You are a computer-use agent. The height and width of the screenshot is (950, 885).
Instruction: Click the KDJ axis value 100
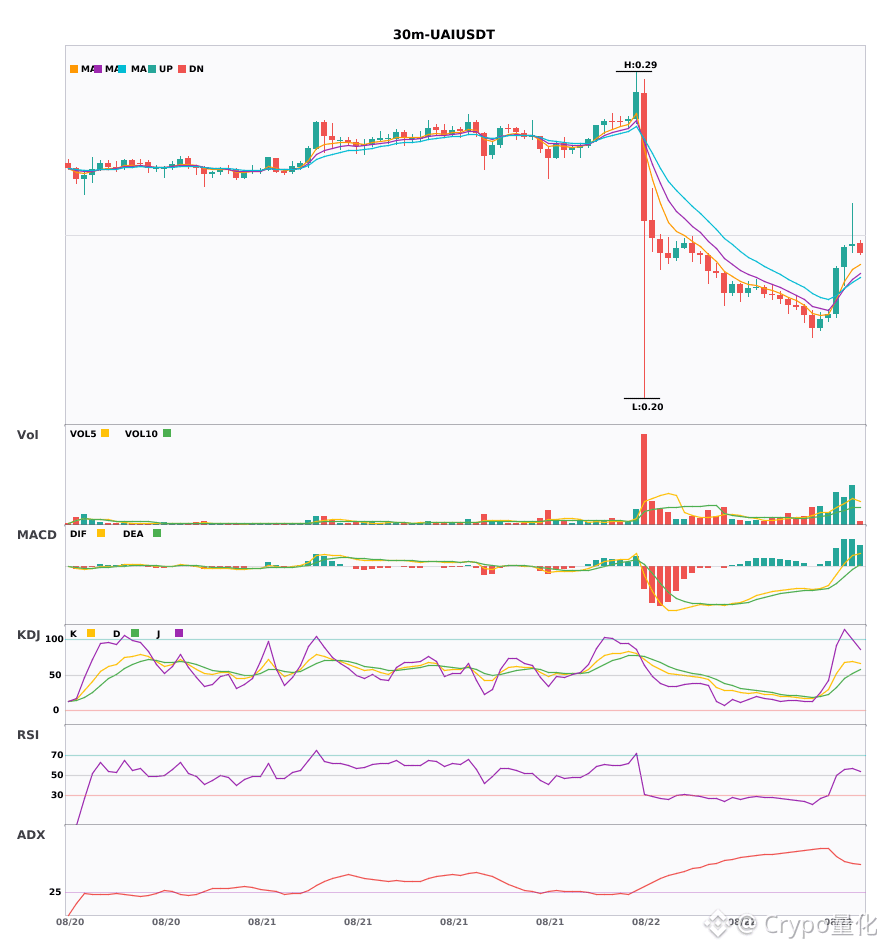click(55, 639)
